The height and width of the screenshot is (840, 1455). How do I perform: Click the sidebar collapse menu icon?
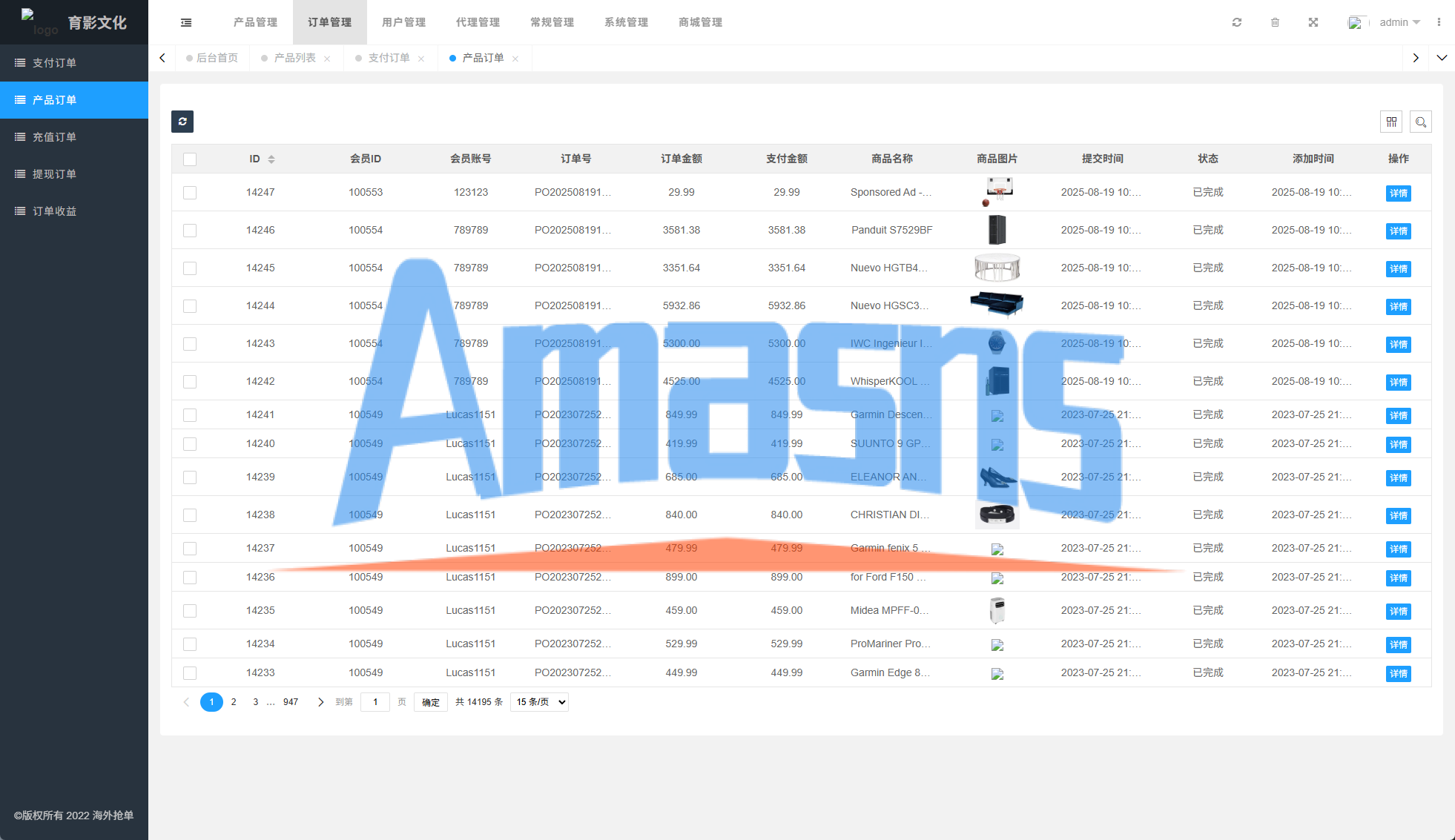click(x=186, y=22)
